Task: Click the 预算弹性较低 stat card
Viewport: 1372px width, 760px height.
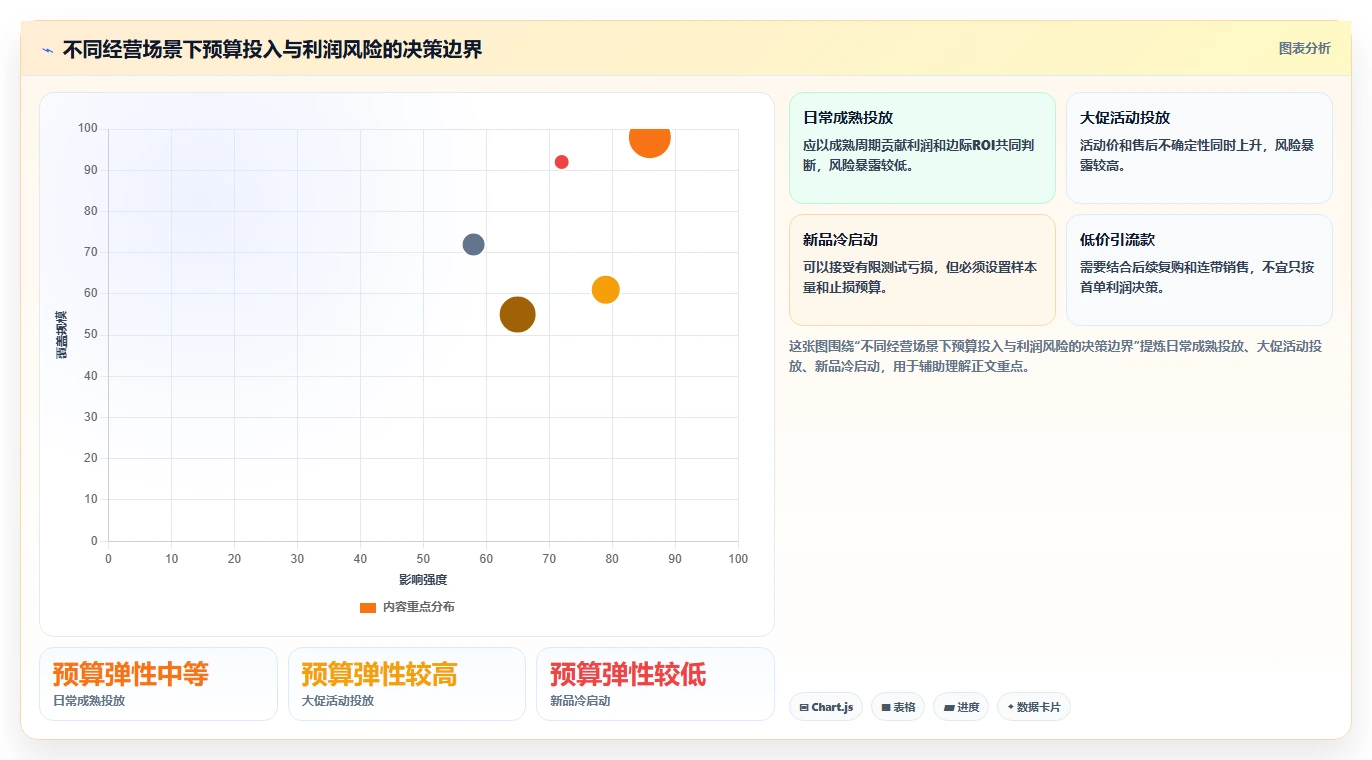Action: 655,684
